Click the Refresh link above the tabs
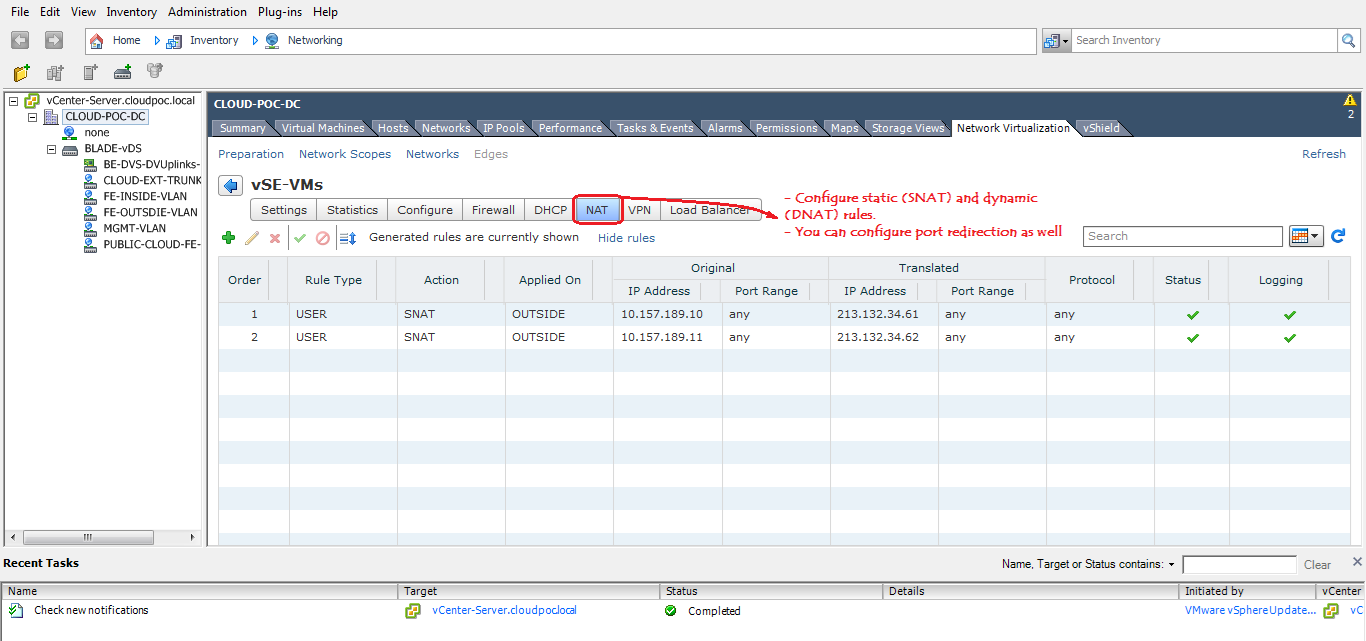 pos(1323,153)
